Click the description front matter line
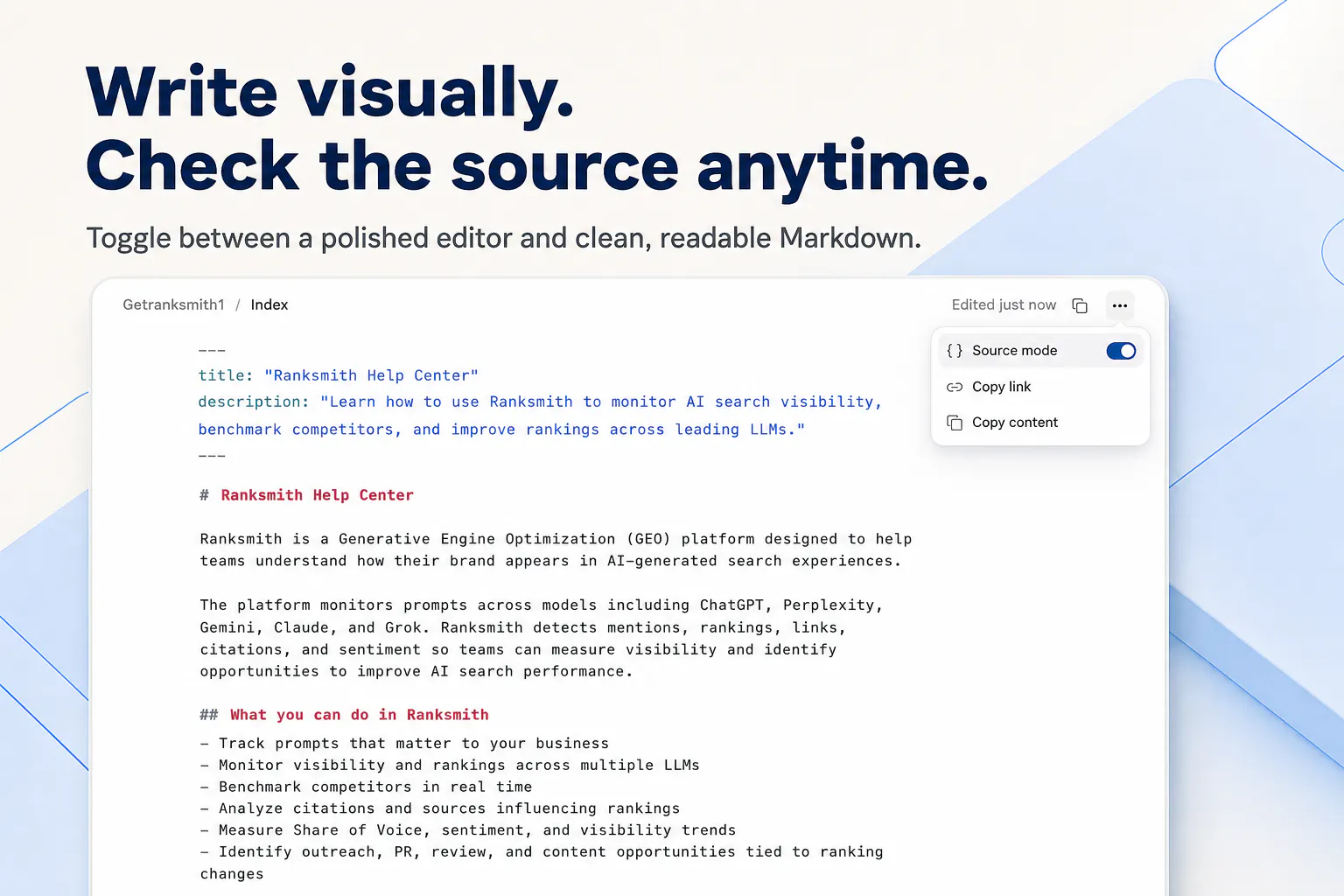 point(540,416)
